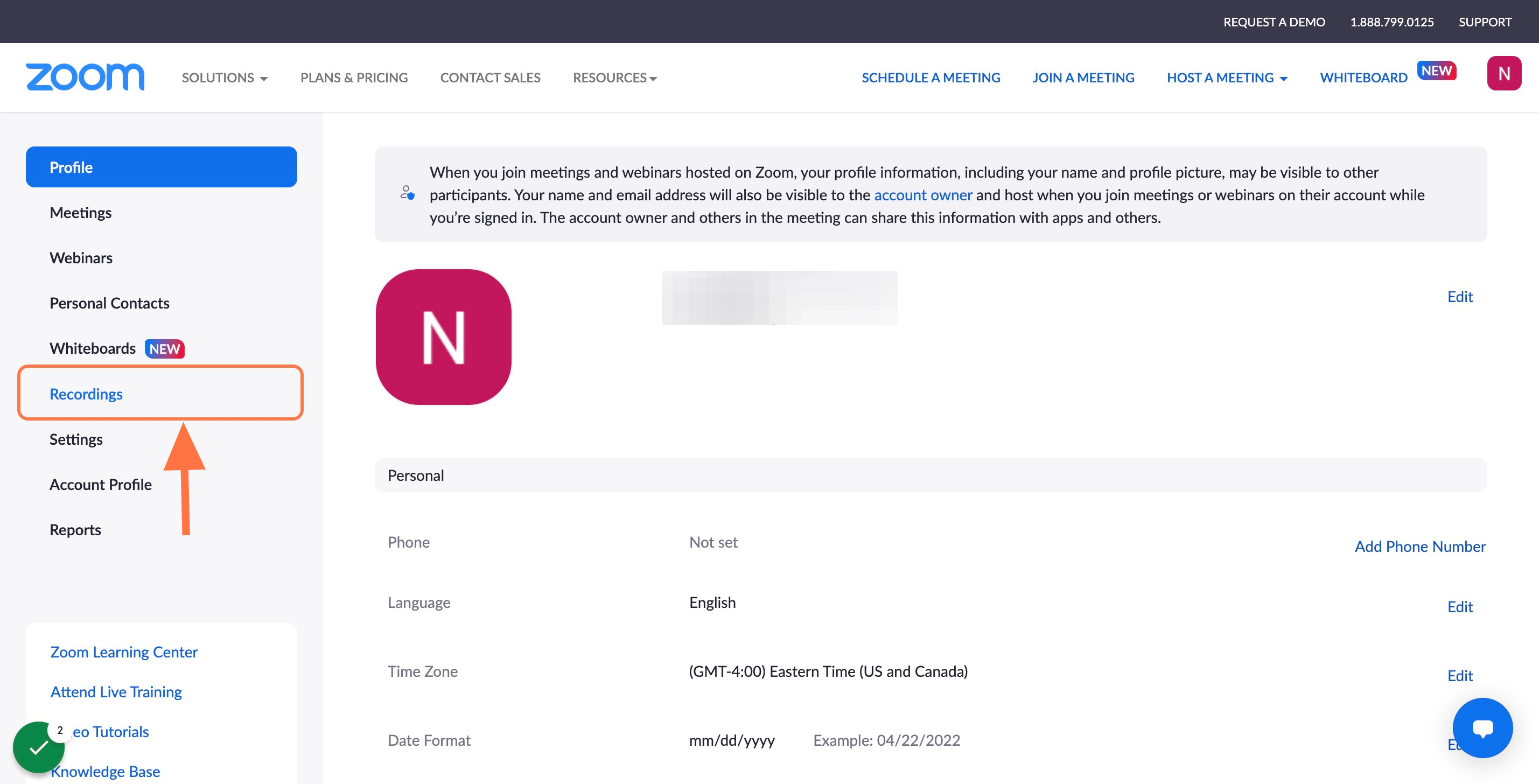1539x784 pixels.
Task: Click the Zoom logo
Action: click(85, 77)
